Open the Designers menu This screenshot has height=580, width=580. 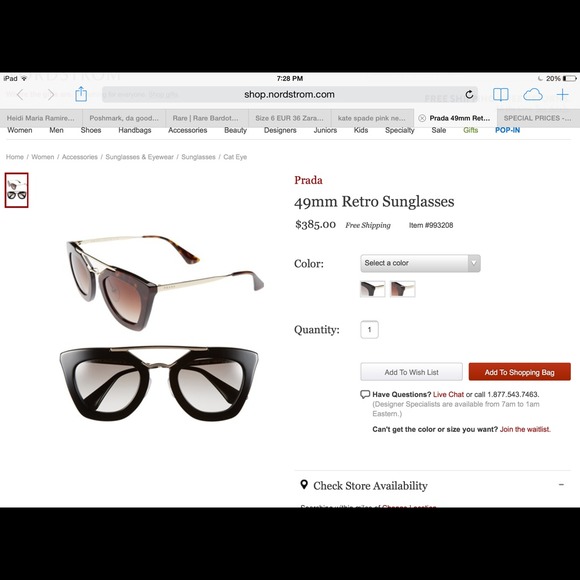pos(280,130)
